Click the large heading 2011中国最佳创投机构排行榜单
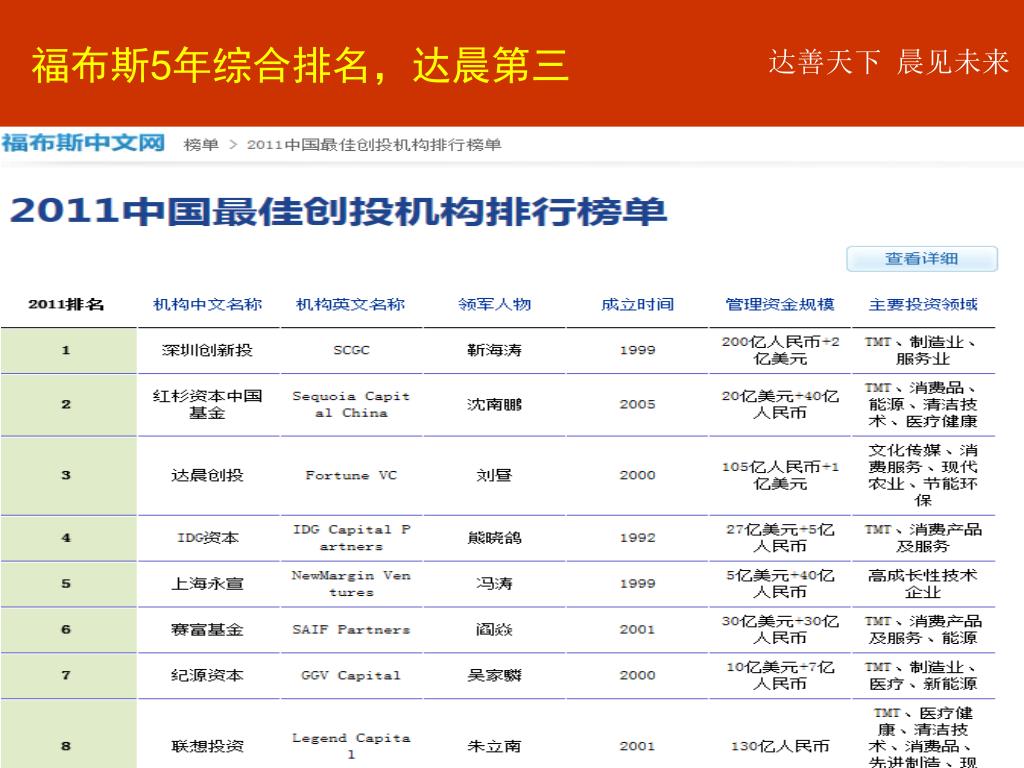1024x768 pixels. pyautogui.click(x=338, y=212)
